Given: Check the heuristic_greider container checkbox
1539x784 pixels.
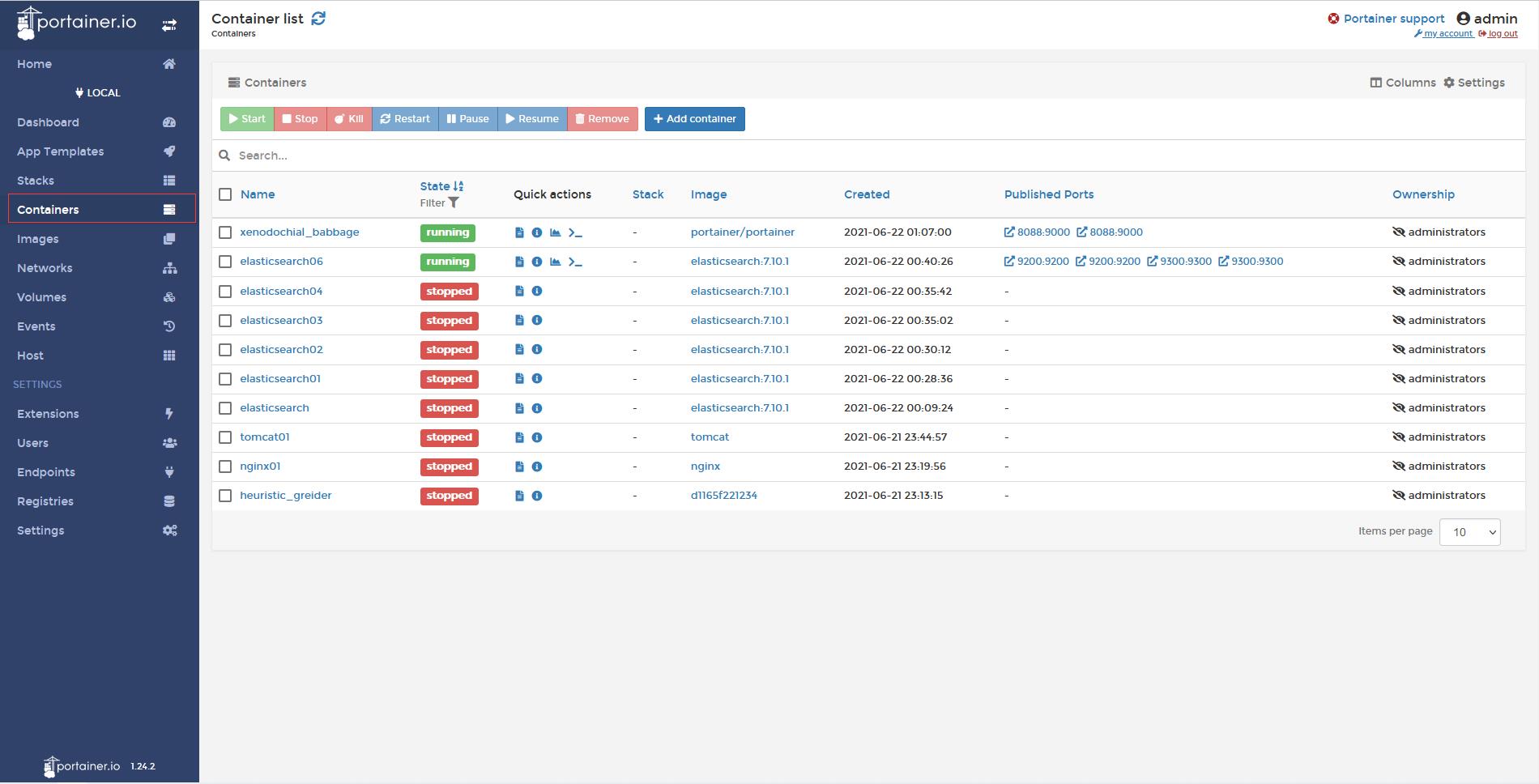Looking at the screenshot, I should [225, 496].
